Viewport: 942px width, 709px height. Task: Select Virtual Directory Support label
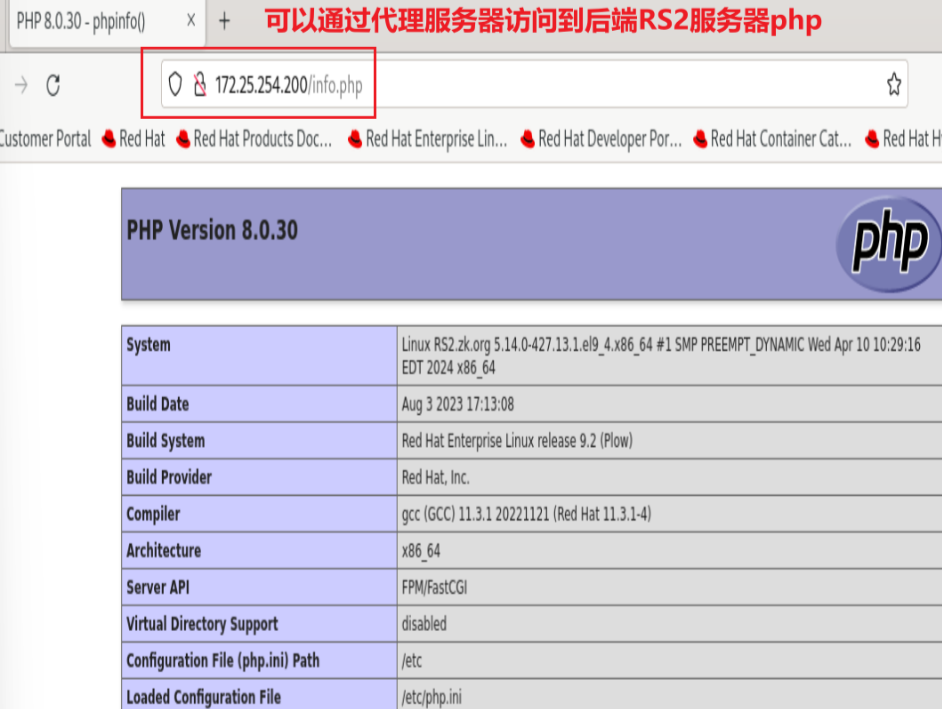[x=202, y=624]
